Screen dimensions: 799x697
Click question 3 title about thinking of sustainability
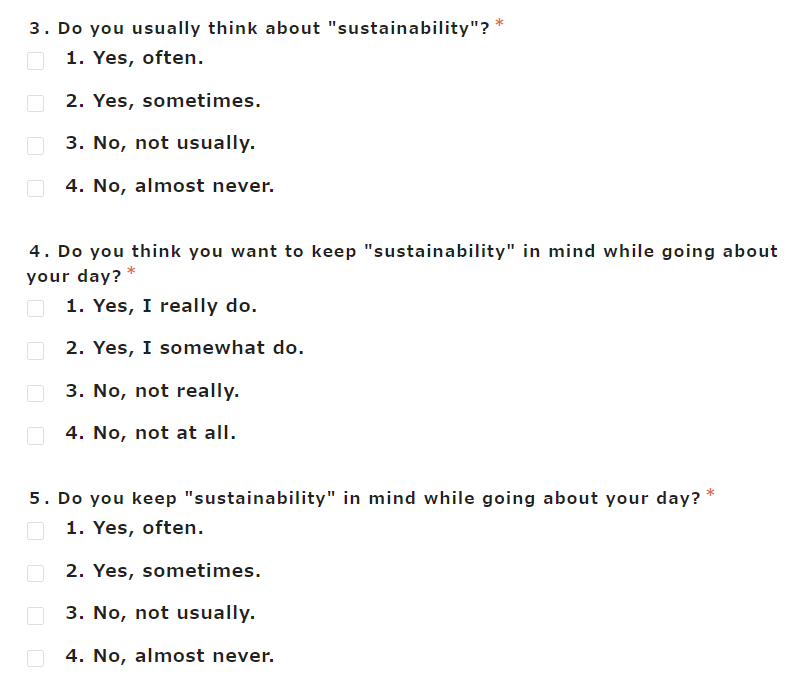[x=259, y=29]
